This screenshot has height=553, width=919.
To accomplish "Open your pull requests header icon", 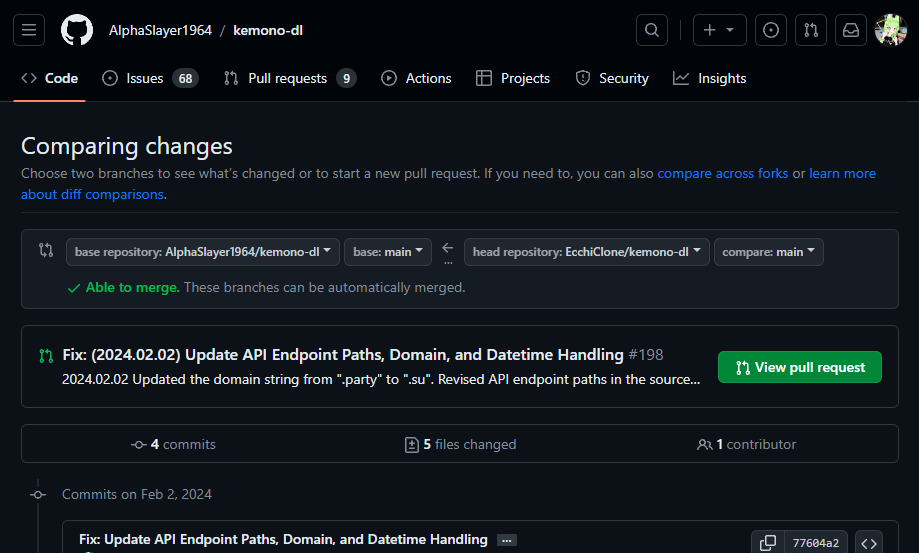I will (811, 30).
